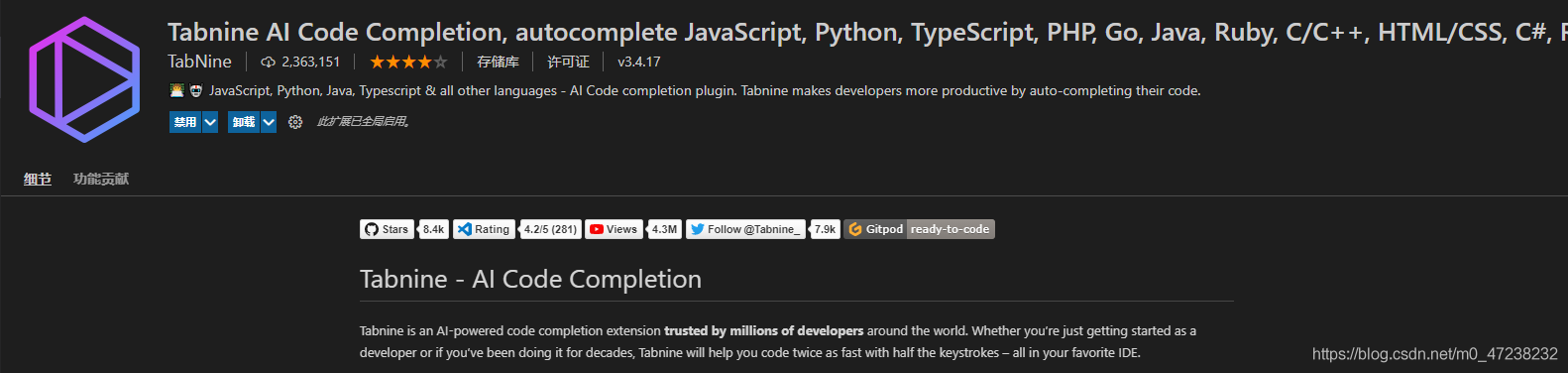Expand the 禁用 dropdown arrow
The image size is (1568, 373).
pyautogui.click(x=210, y=122)
